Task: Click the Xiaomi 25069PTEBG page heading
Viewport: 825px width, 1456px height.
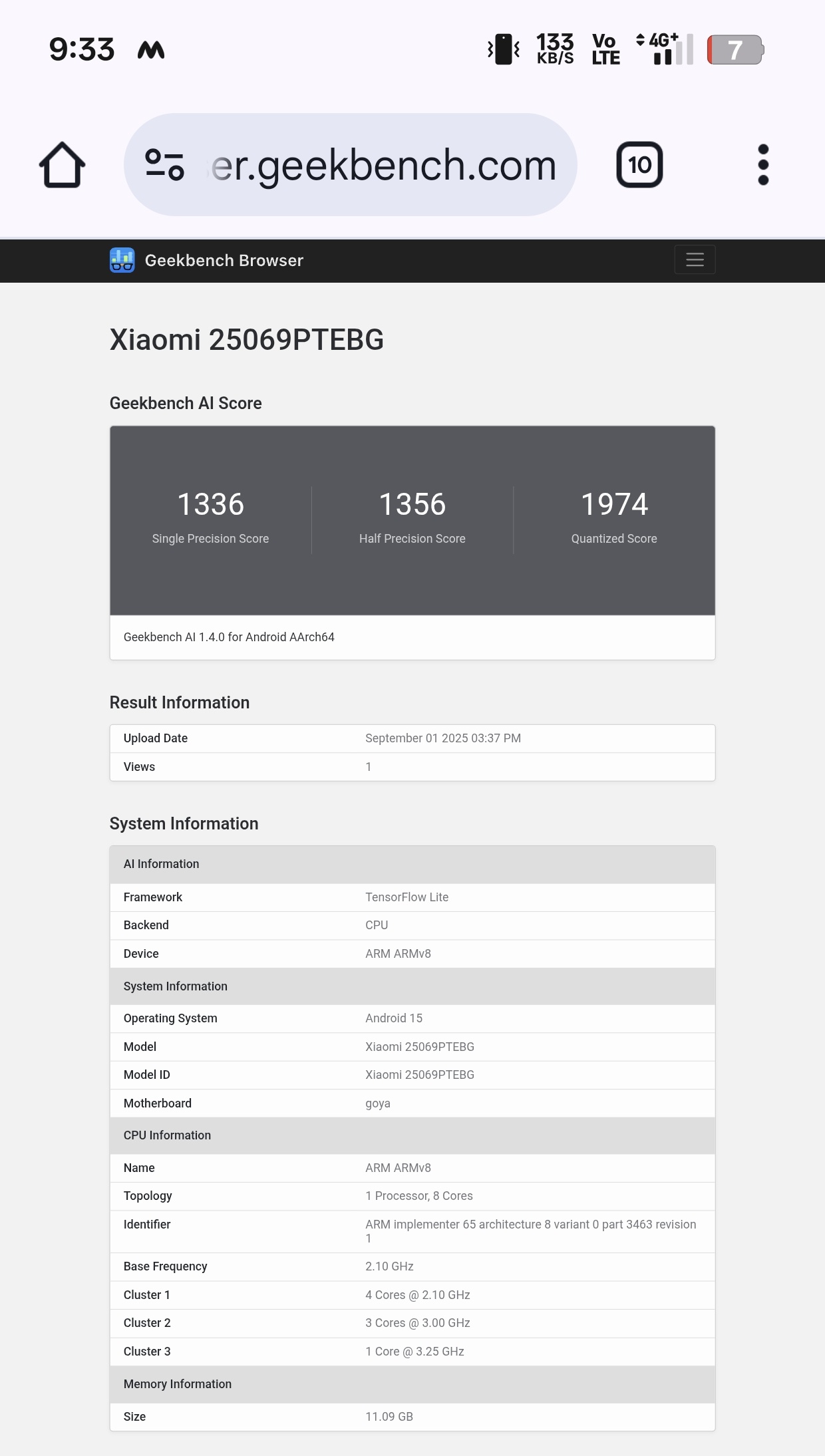Action: [x=246, y=340]
